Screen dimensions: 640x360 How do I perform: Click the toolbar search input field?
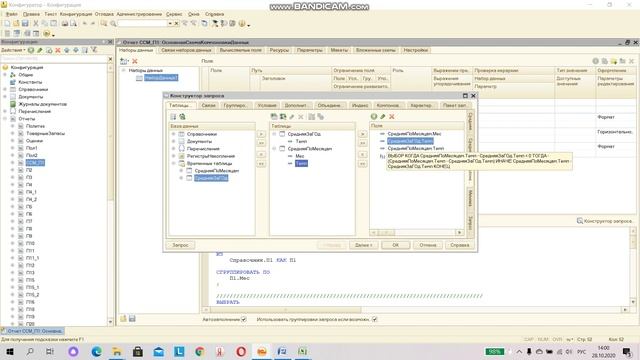pyautogui.click(x=142, y=24)
